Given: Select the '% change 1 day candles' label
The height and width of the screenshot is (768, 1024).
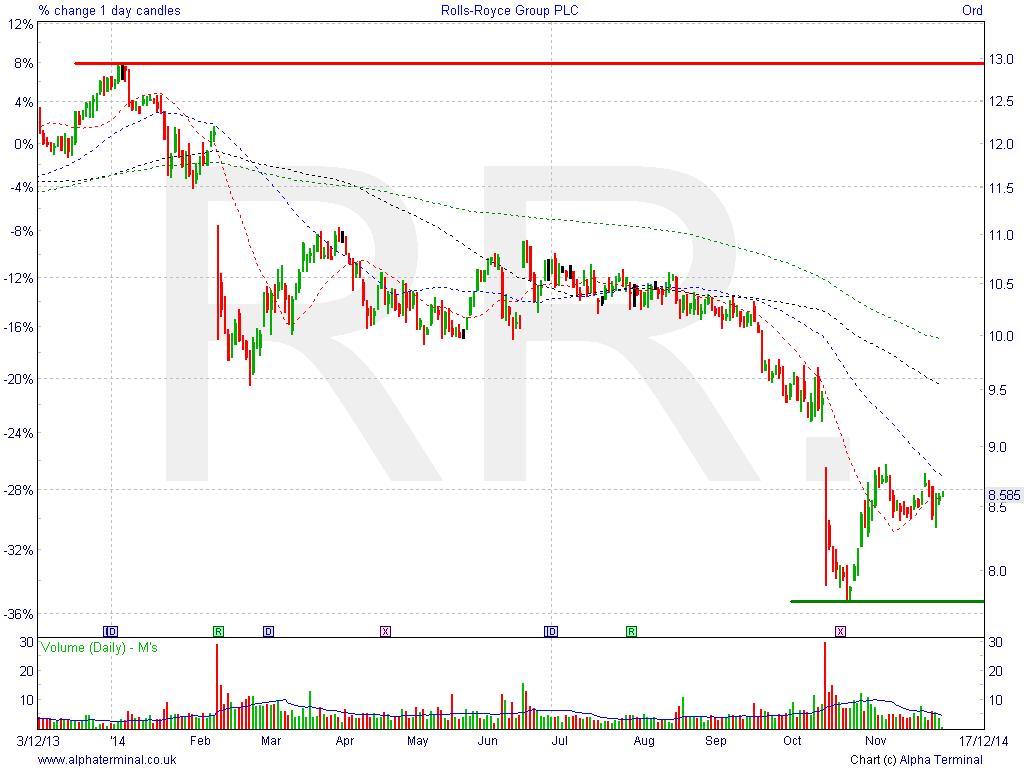Looking at the screenshot, I should pos(109,10).
